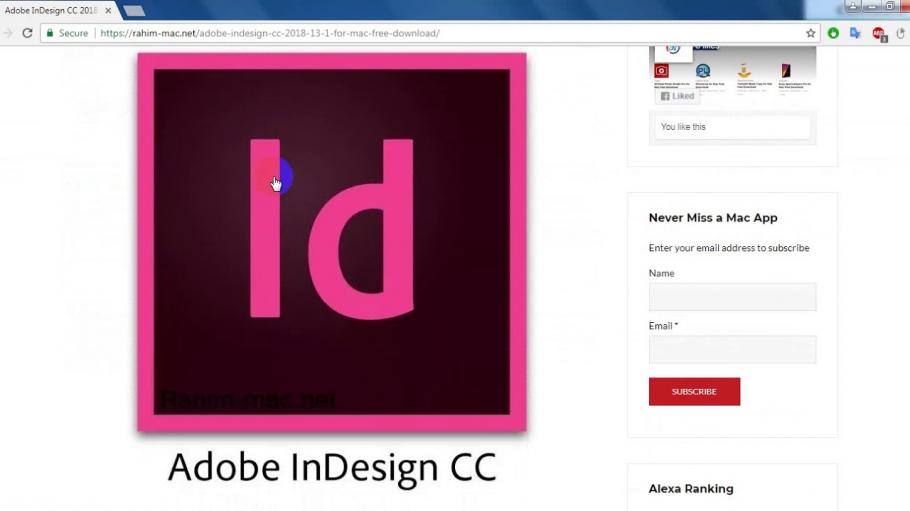Screen dimensions: 910x511
Task: Click the green padlock Secure indicator
Action: click(x=67, y=33)
